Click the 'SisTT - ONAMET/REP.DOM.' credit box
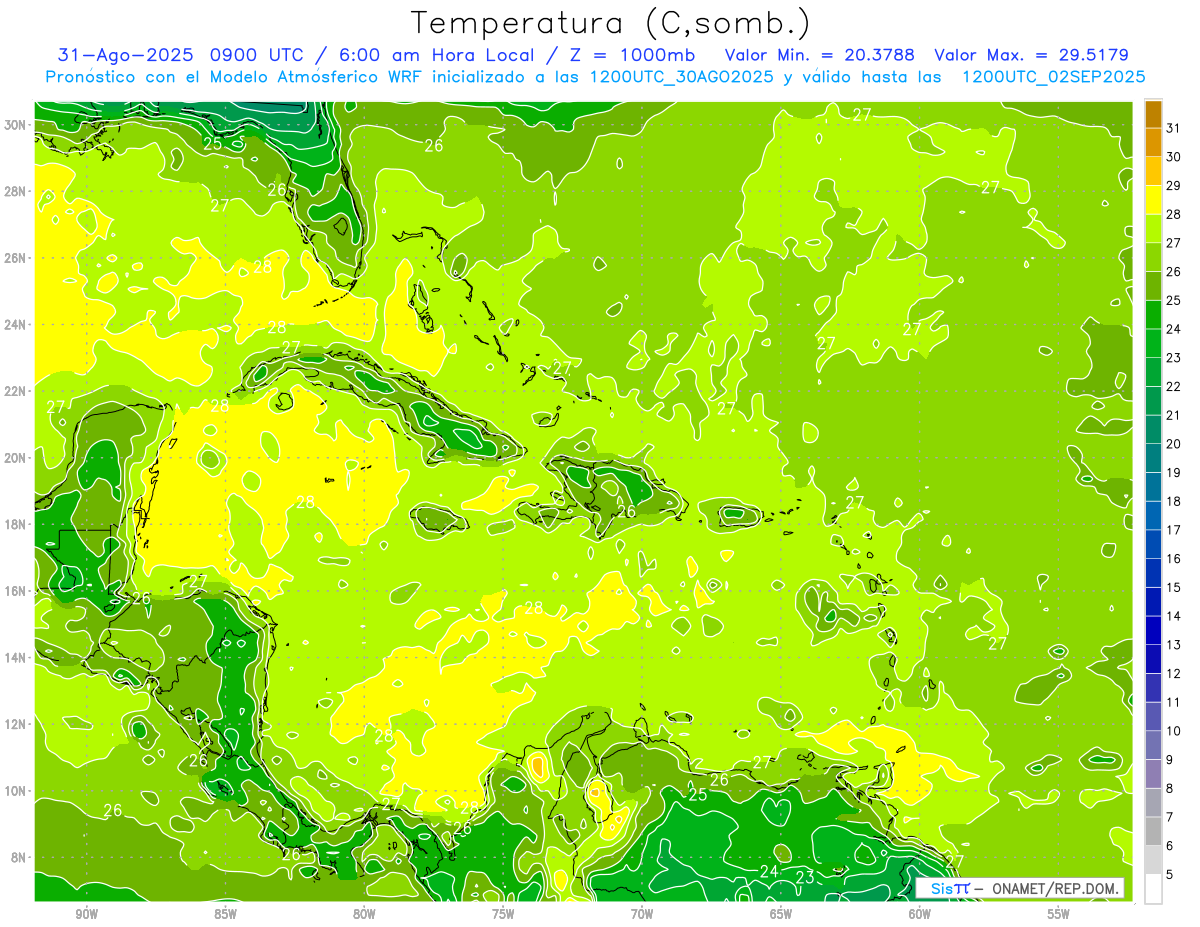 1019,888
